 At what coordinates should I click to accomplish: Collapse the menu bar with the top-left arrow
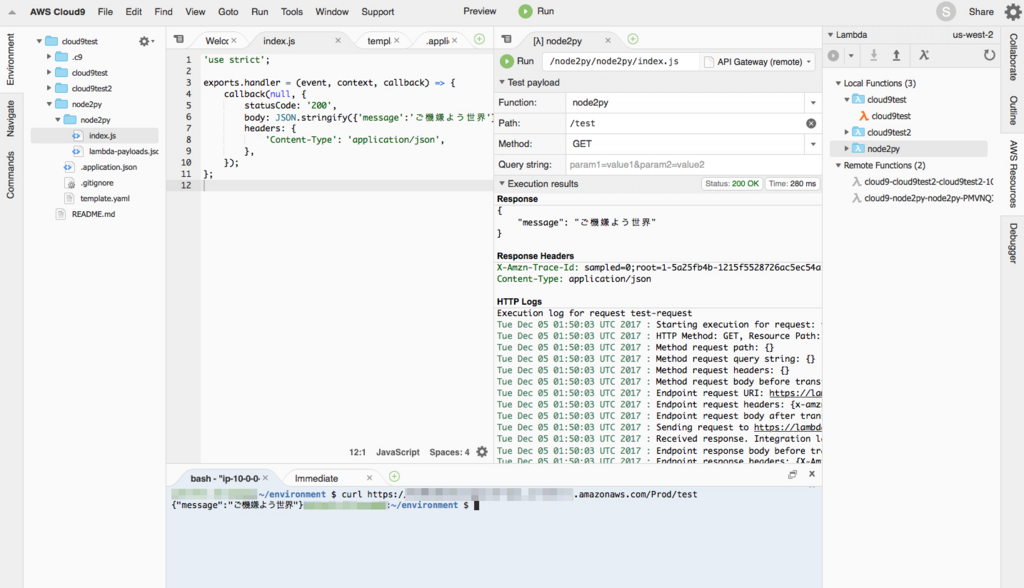point(12,12)
